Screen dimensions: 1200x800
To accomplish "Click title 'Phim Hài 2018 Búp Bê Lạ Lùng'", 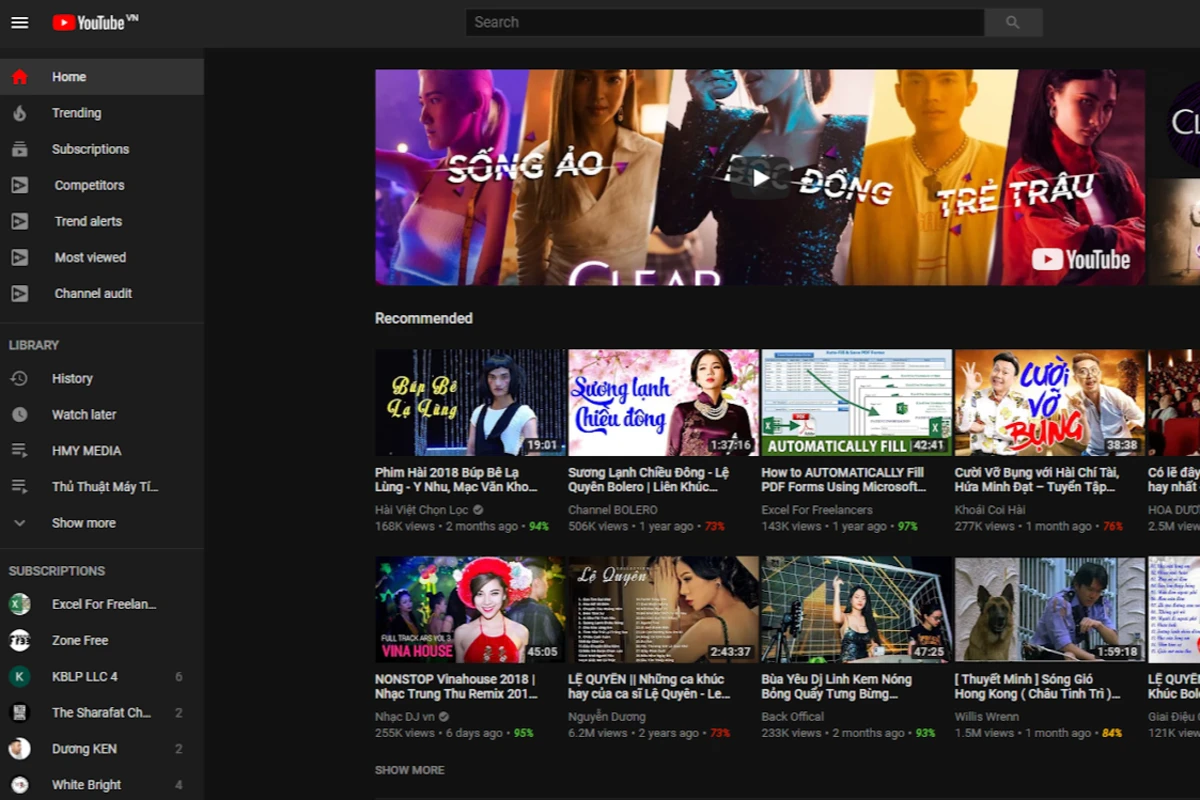I will coord(456,480).
